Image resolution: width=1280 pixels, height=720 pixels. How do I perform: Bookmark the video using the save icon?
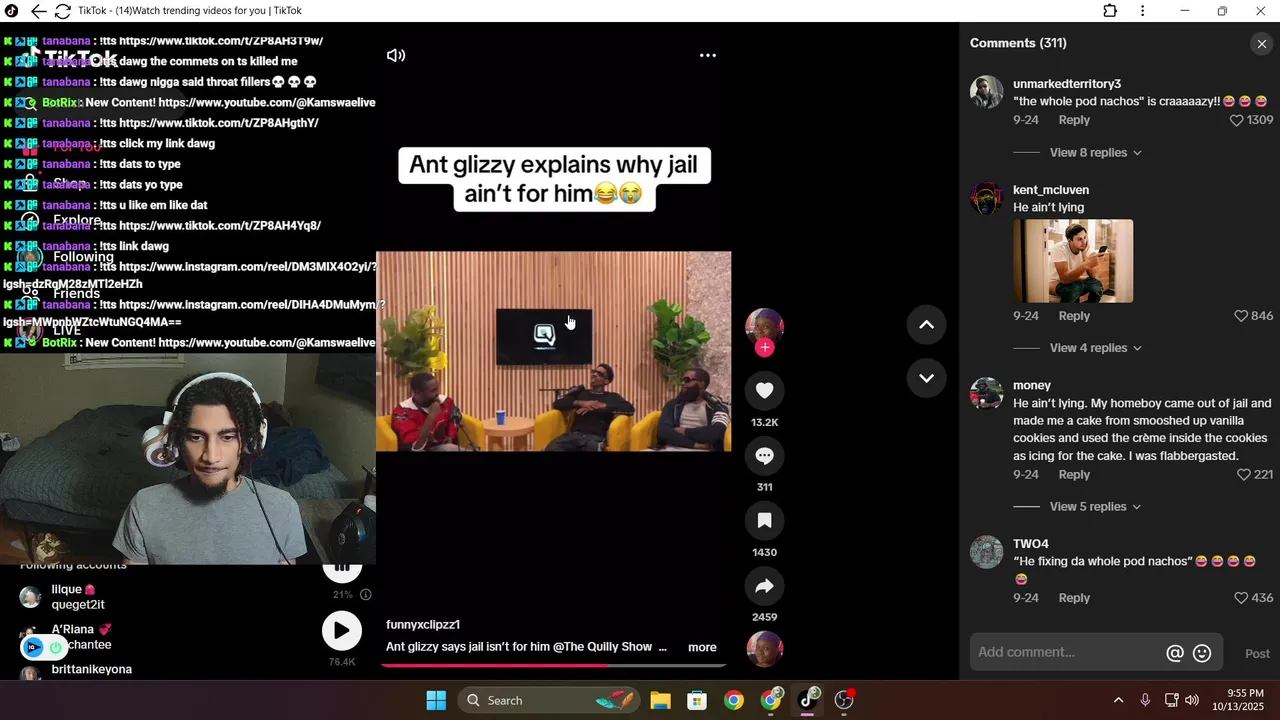click(x=765, y=521)
